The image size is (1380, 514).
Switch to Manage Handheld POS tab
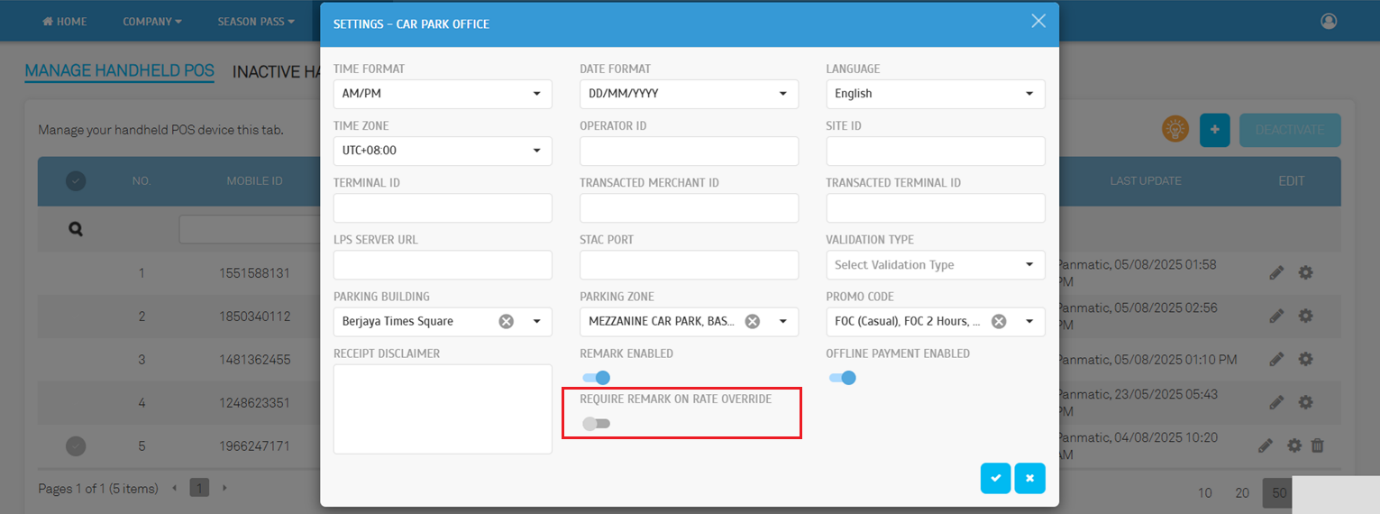click(119, 71)
